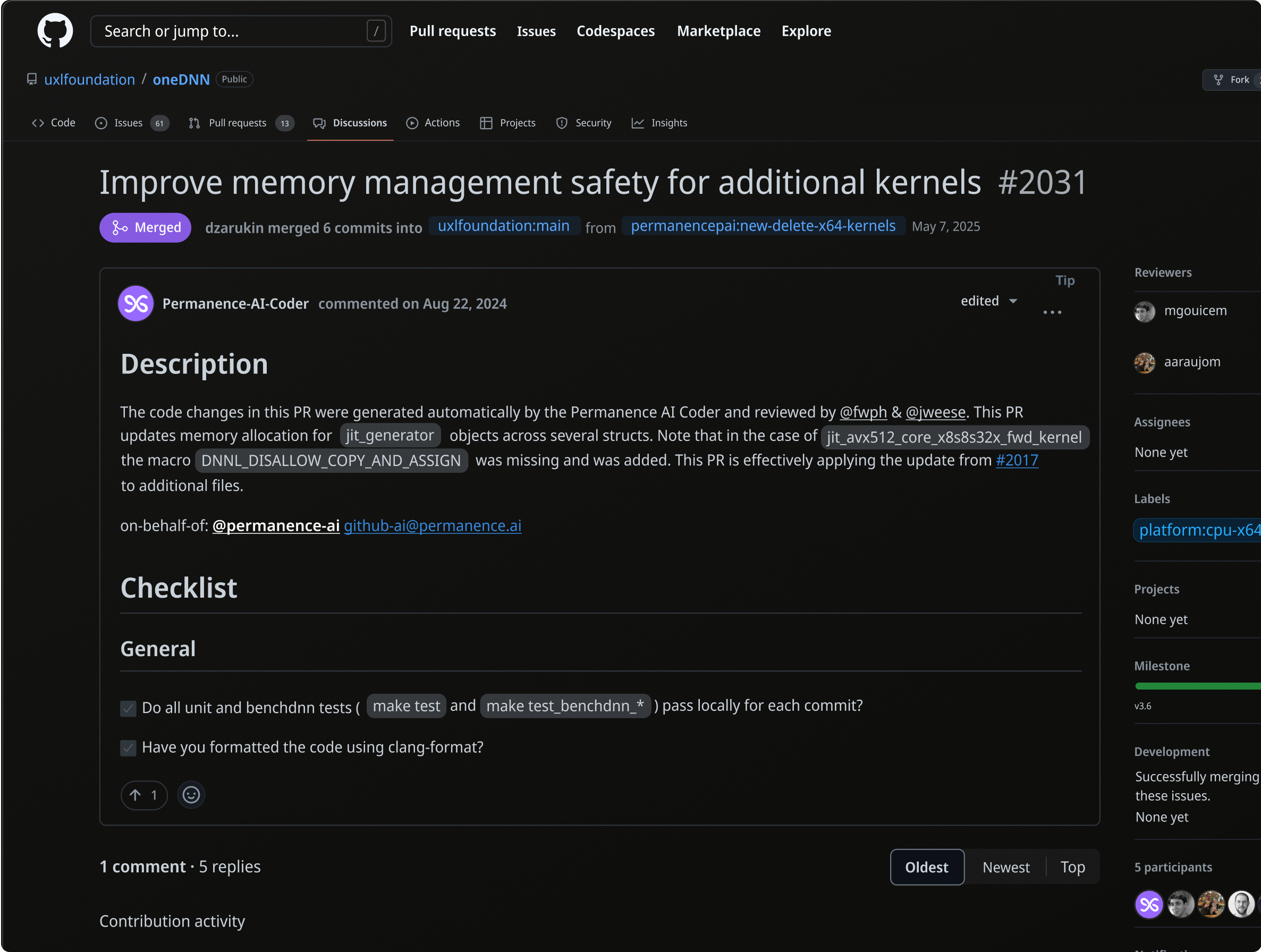Click the third participant avatar photo
1261x952 pixels.
[1211, 904]
